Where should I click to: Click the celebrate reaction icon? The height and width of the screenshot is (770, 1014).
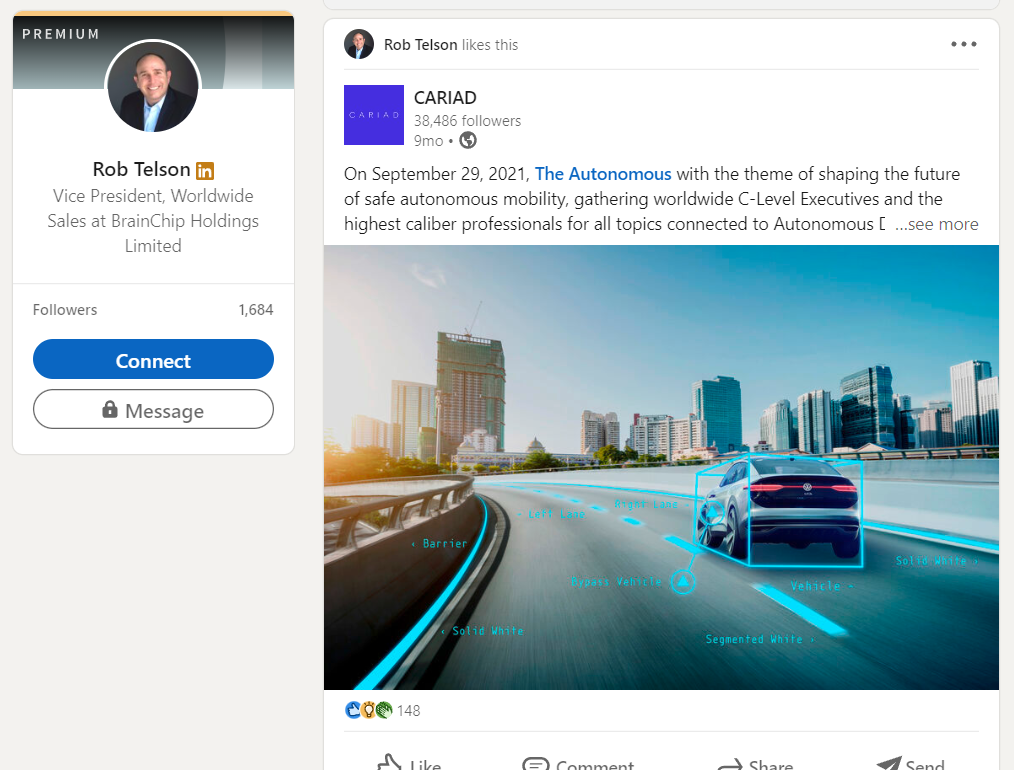(x=384, y=711)
